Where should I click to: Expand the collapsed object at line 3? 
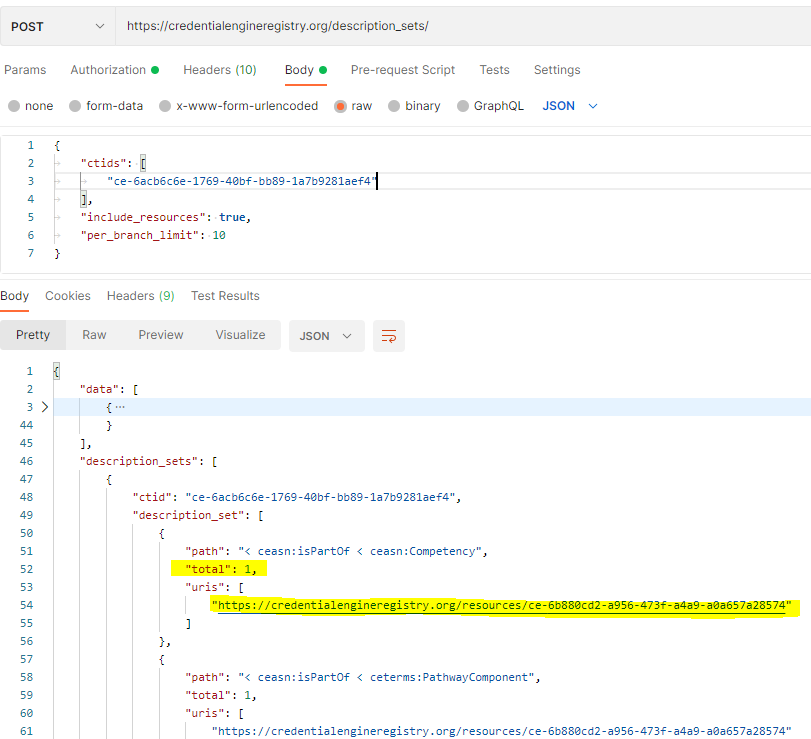(x=45, y=407)
